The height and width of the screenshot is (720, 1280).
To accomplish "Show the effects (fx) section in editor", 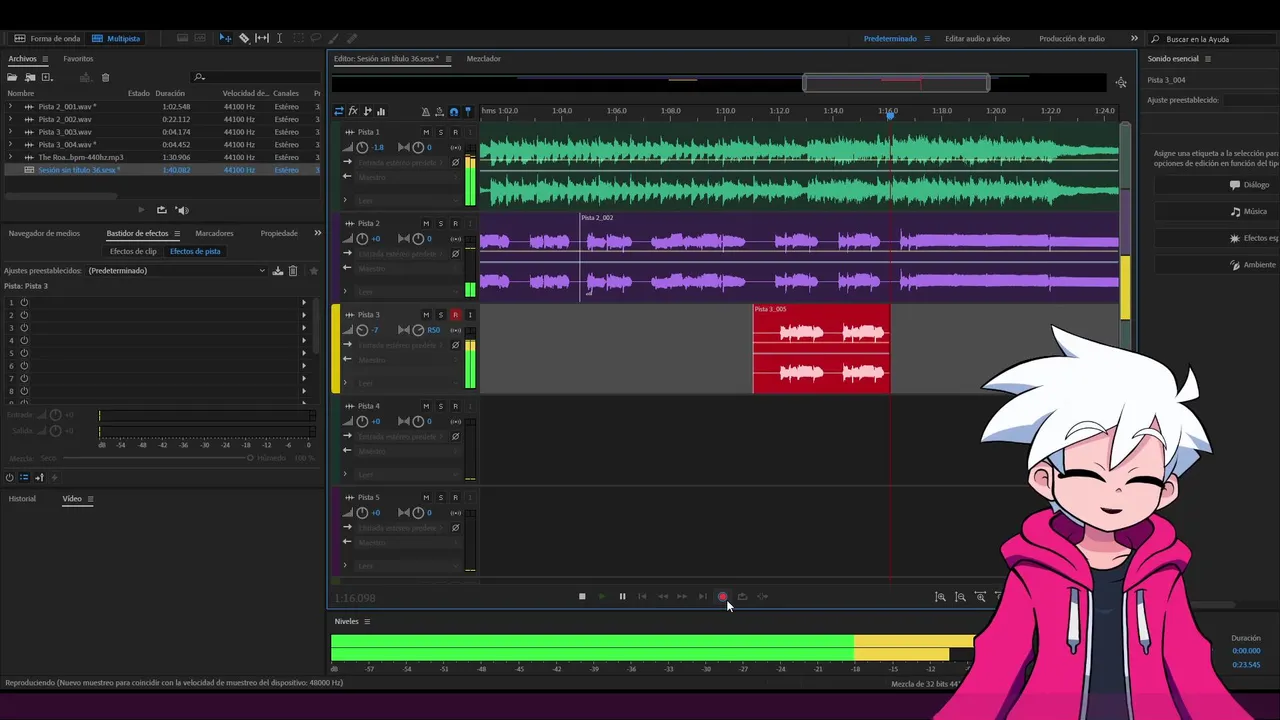I will pyautogui.click(x=353, y=111).
